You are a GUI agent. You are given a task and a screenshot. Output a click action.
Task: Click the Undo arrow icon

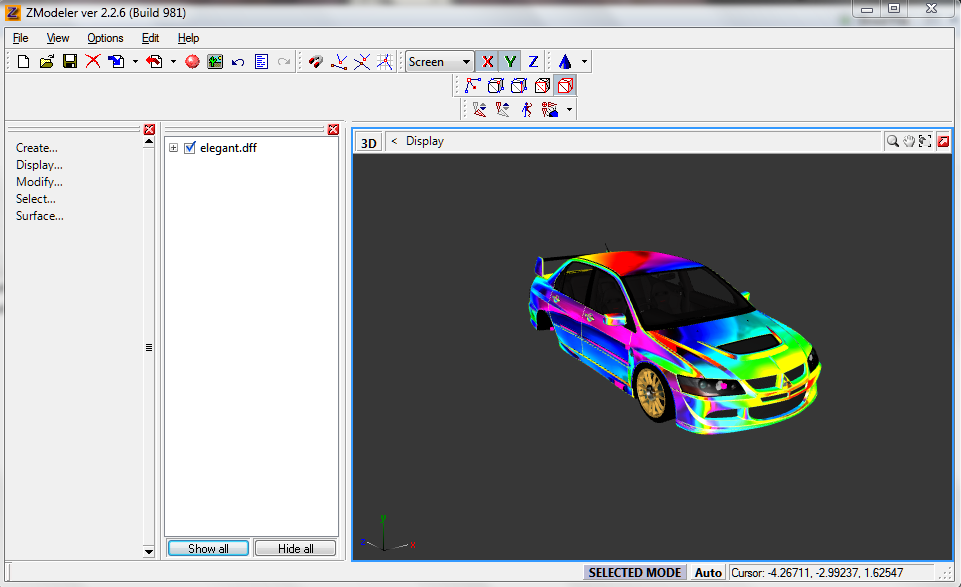tap(238, 61)
